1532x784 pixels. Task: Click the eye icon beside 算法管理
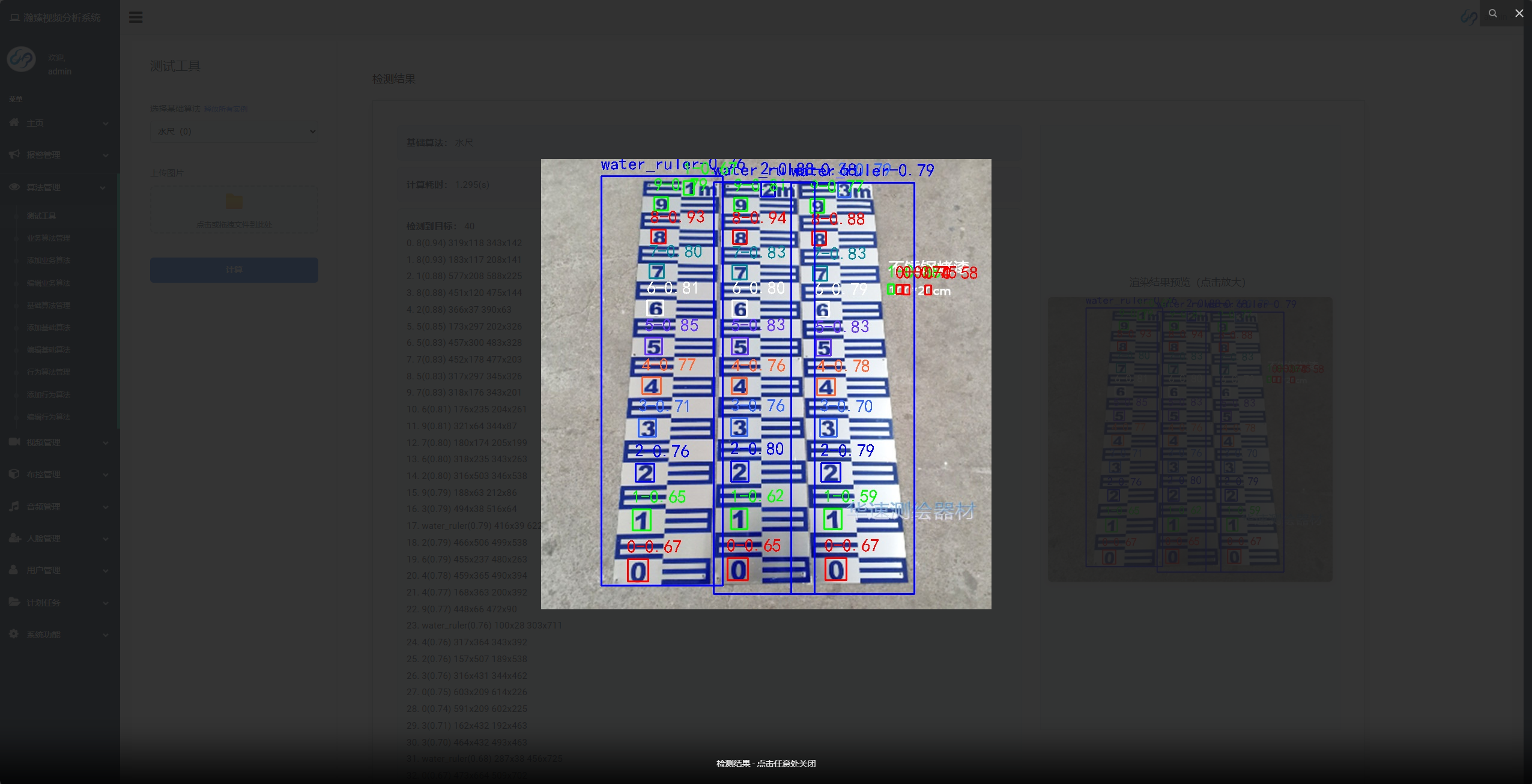click(x=14, y=187)
